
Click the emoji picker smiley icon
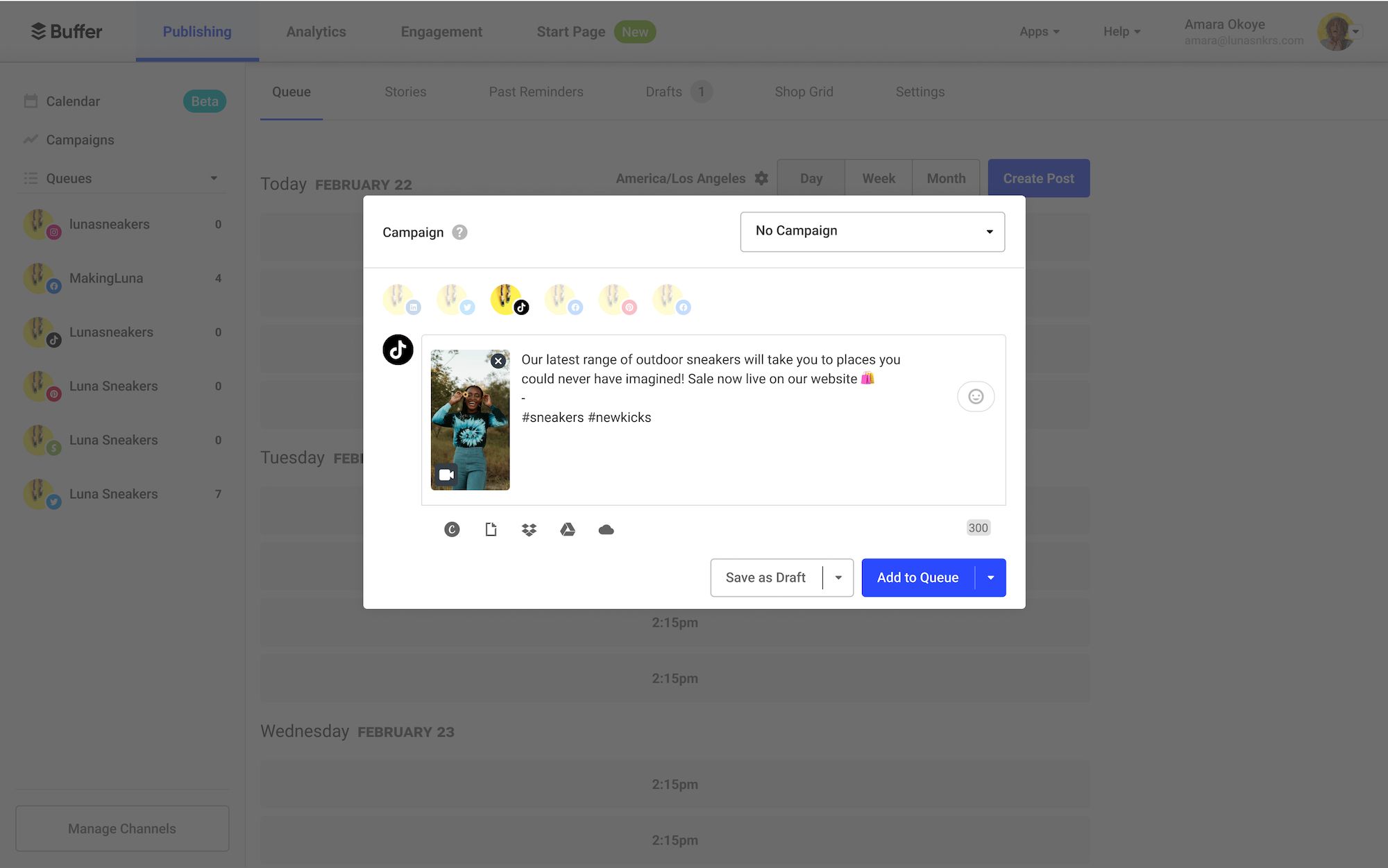tap(975, 396)
